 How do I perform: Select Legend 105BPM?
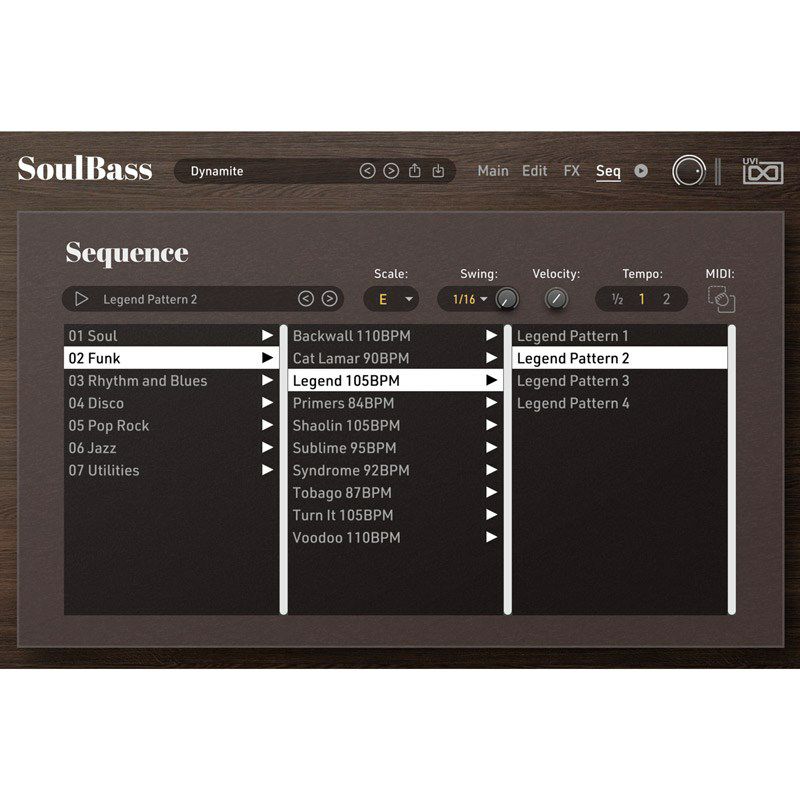point(395,380)
